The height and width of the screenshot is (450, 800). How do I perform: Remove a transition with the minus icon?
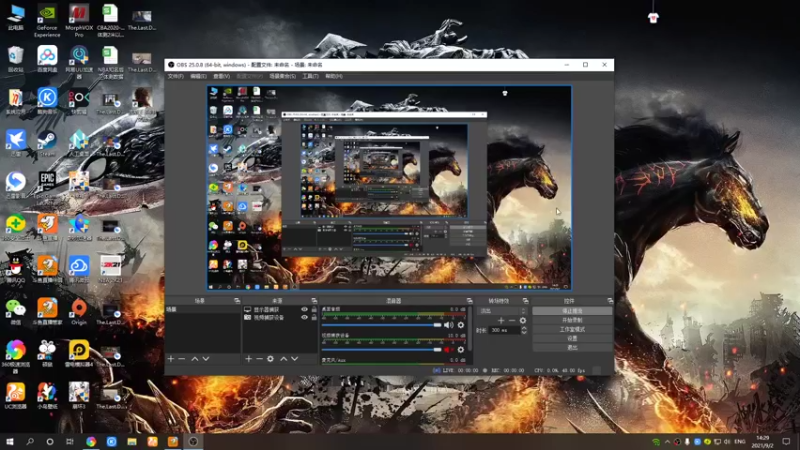click(x=512, y=320)
